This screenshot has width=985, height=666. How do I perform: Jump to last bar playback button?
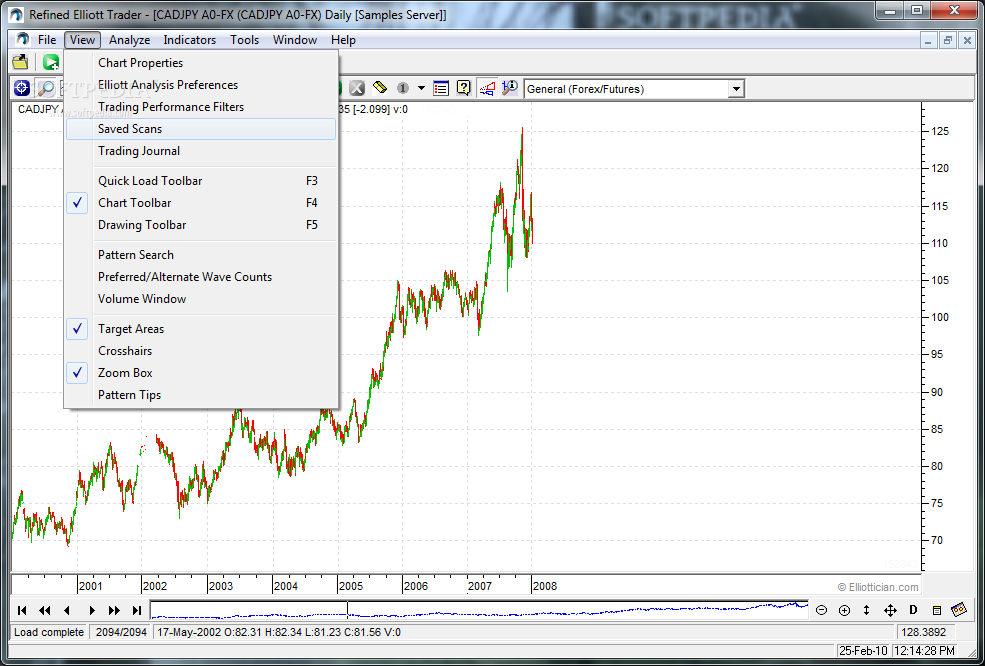[x=137, y=610]
